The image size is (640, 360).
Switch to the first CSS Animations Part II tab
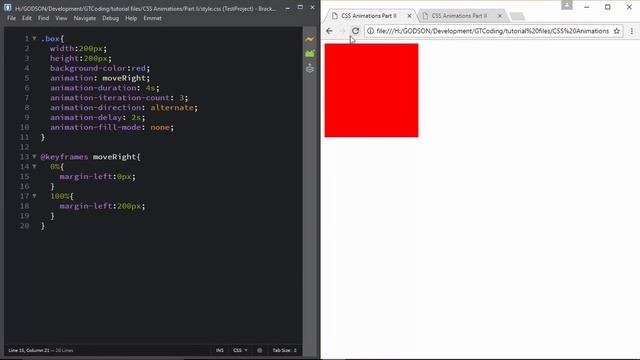tap(369, 16)
